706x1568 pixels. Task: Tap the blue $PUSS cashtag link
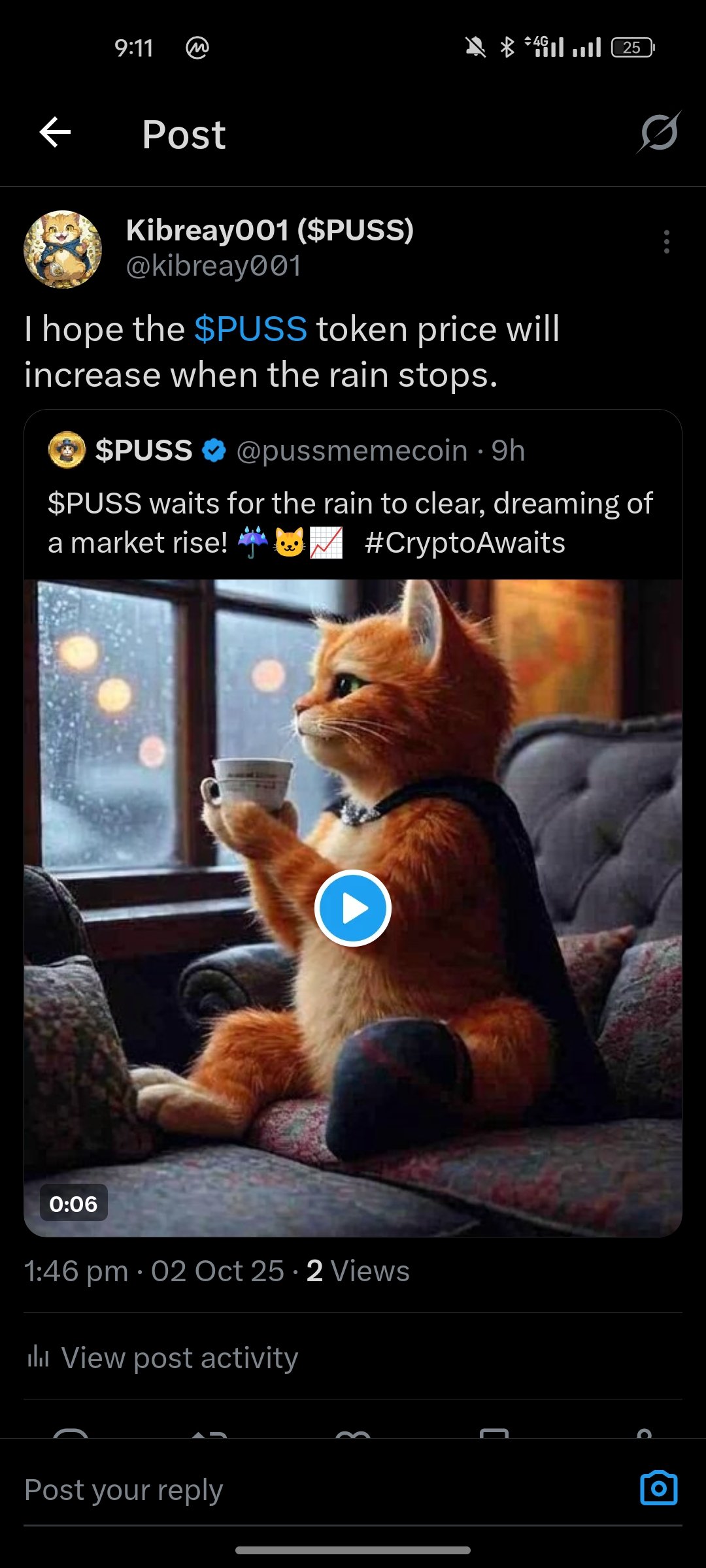pyautogui.click(x=250, y=329)
